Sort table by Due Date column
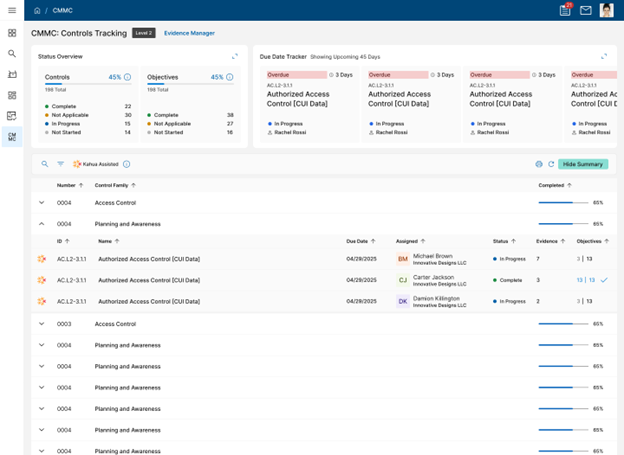This screenshot has width=624, height=455. (358, 241)
